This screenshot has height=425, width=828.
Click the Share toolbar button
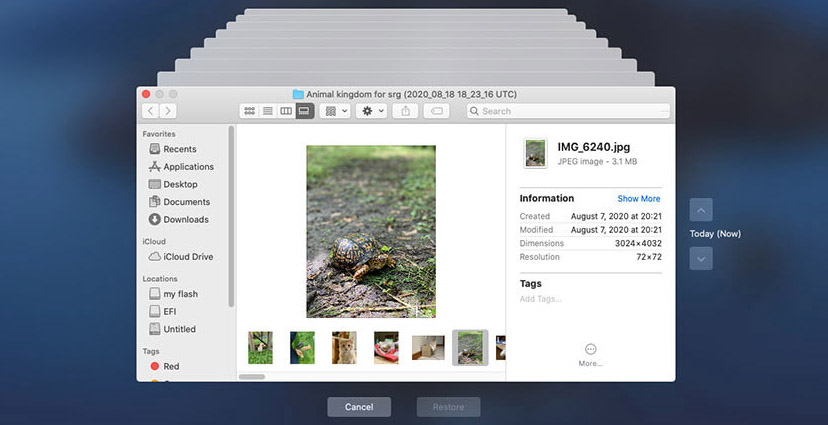[x=406, y=111]
